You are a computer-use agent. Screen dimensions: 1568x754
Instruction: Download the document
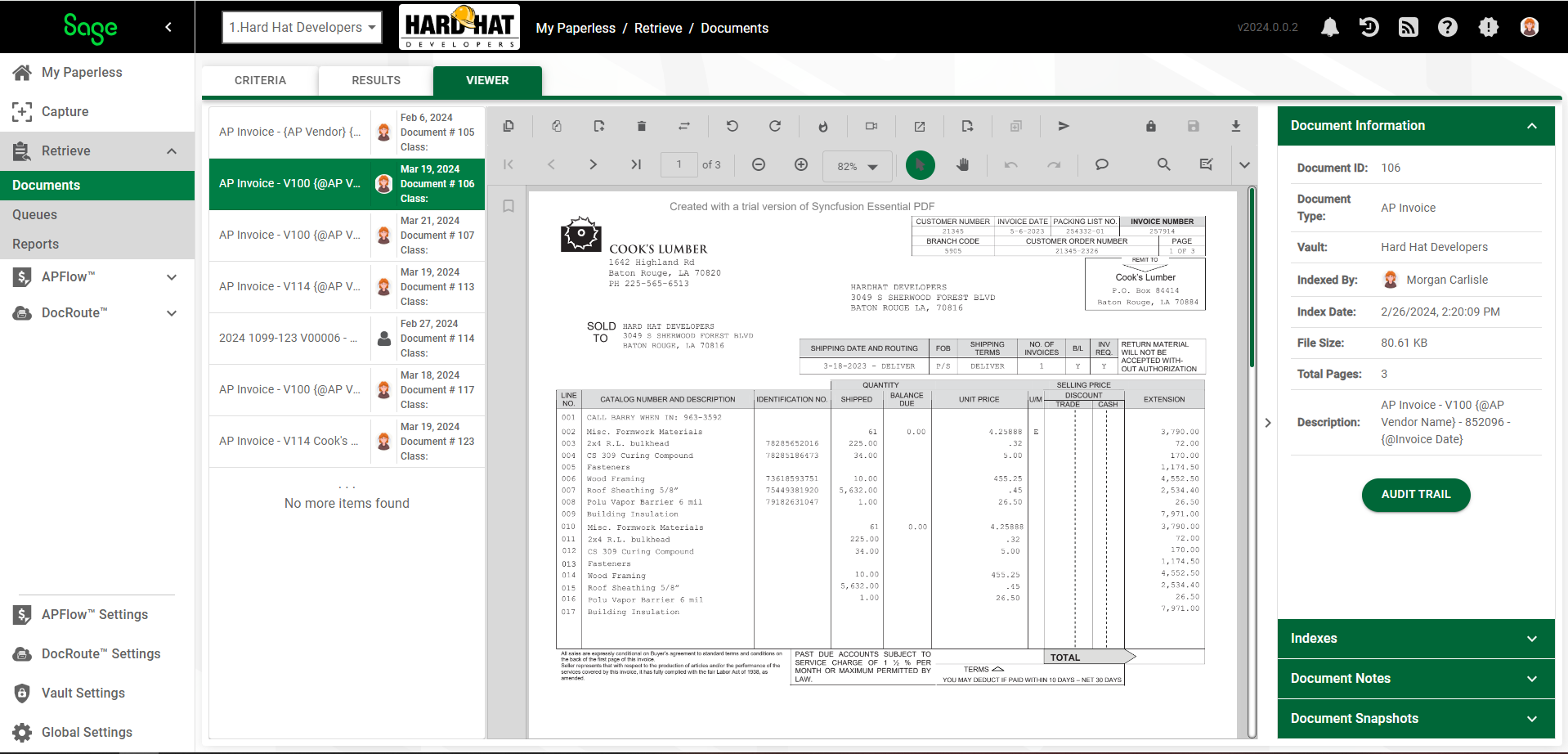(1236, 126)
